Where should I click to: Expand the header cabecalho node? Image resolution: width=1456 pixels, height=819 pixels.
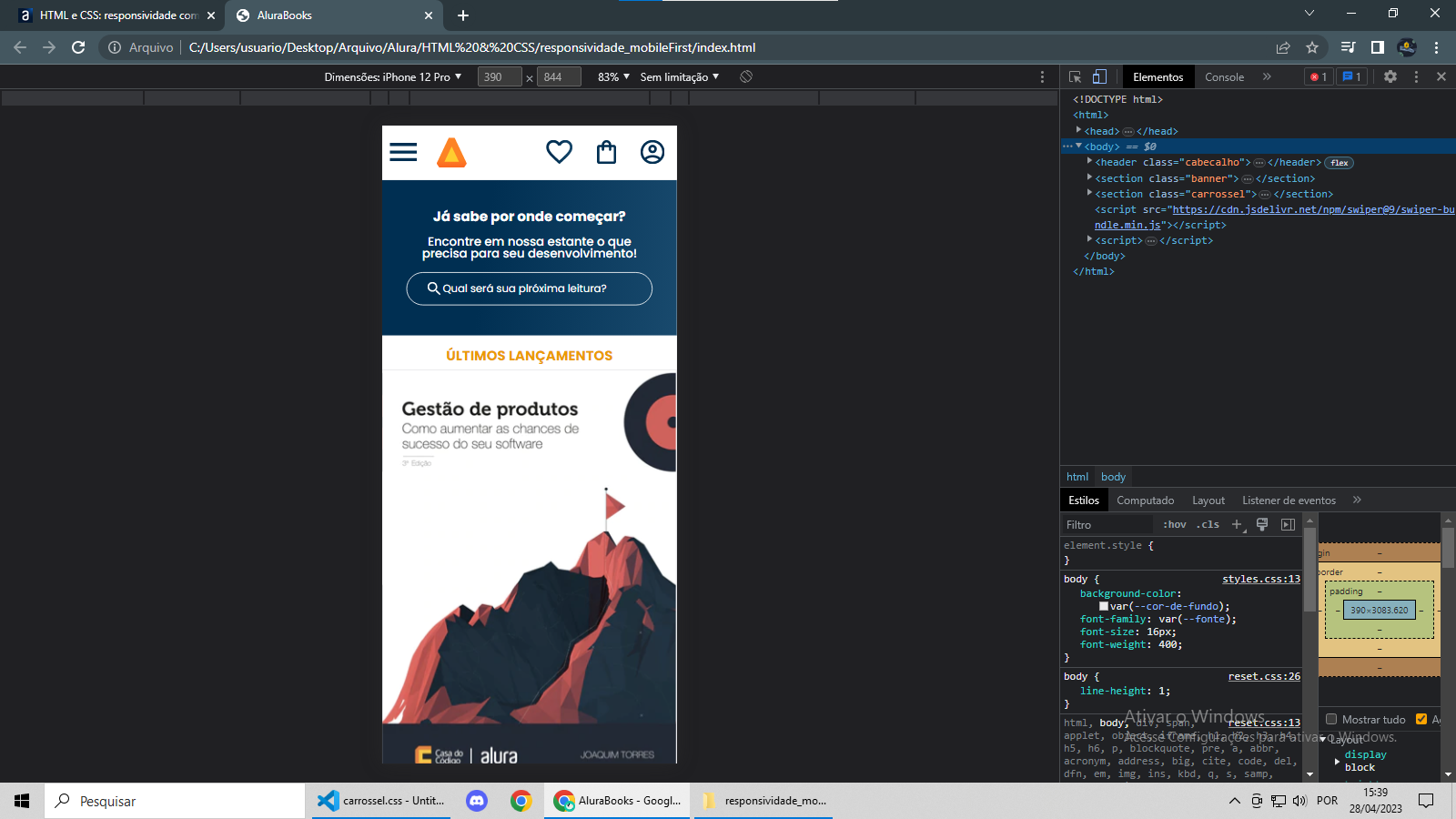coord(1089,161)
